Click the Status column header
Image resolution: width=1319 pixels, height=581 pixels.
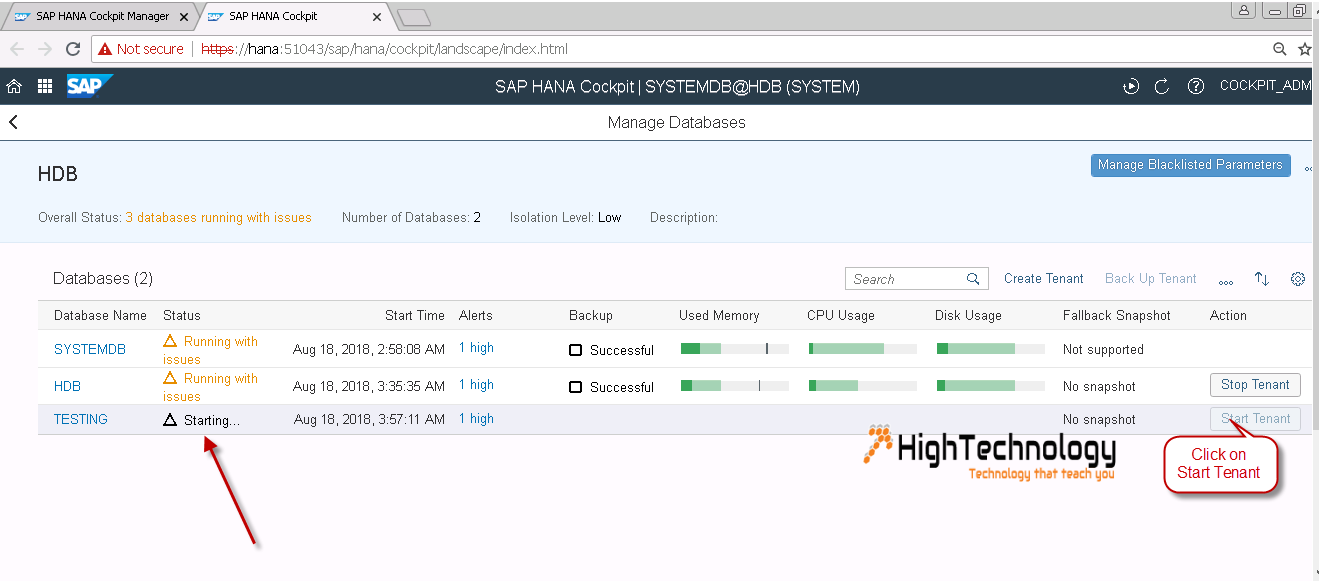[x=182, y=315]
